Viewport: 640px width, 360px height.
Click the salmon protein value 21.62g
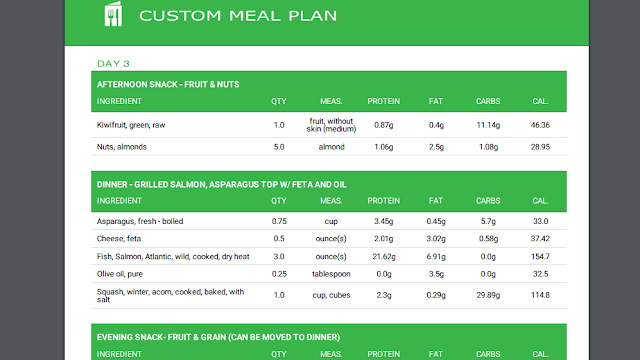click(383, 257)
